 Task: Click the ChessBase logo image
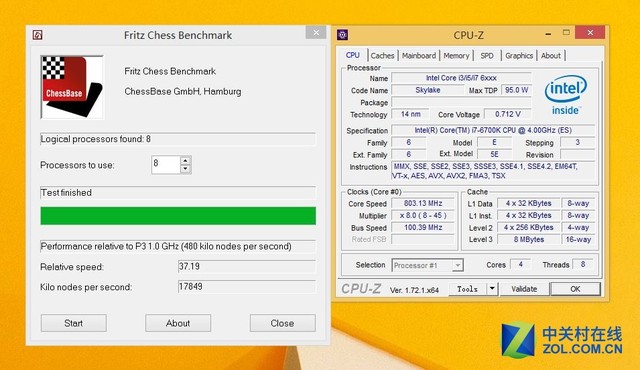coord(72,87)
